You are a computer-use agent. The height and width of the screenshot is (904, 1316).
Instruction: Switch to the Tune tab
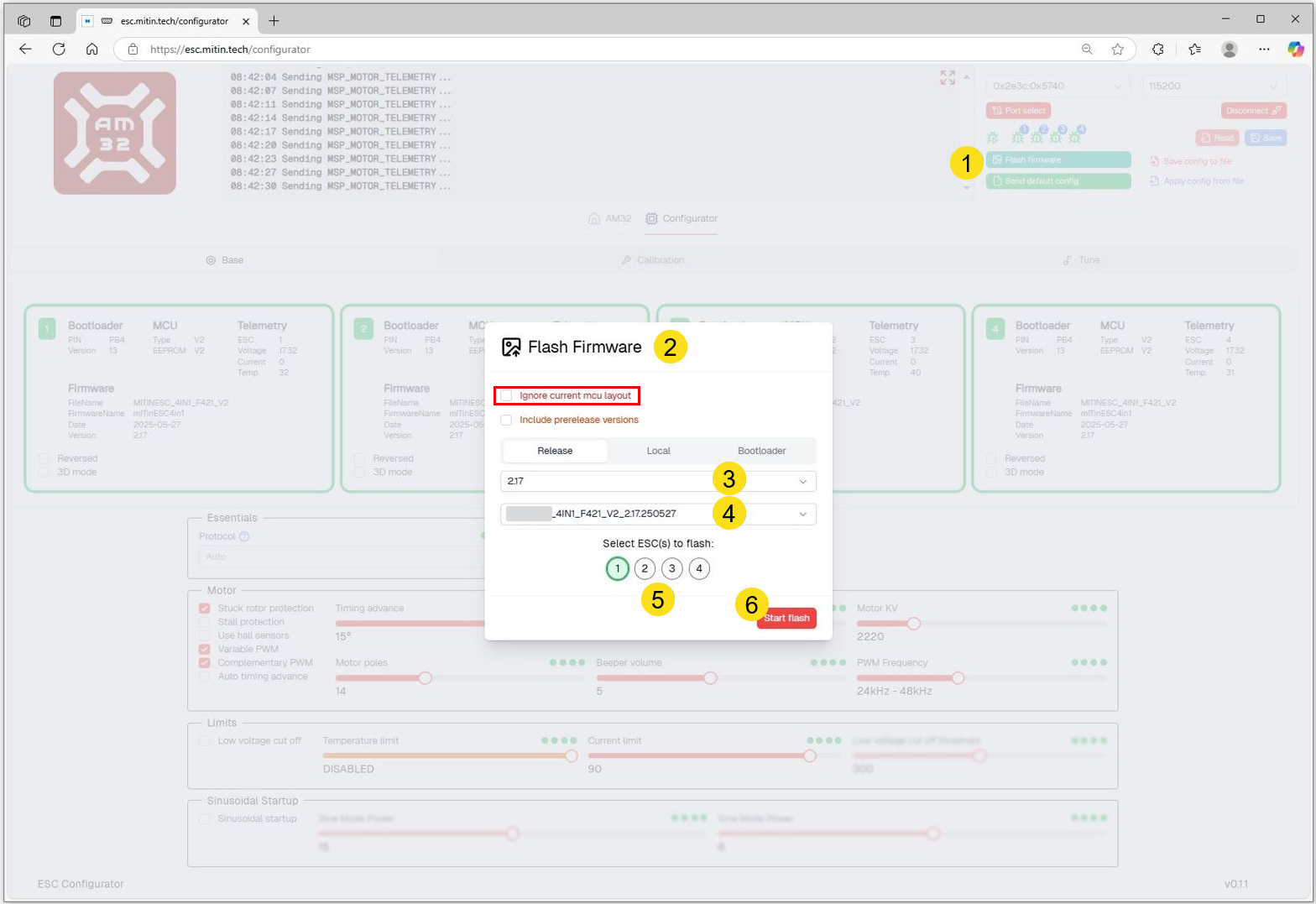pos(1081,260)
